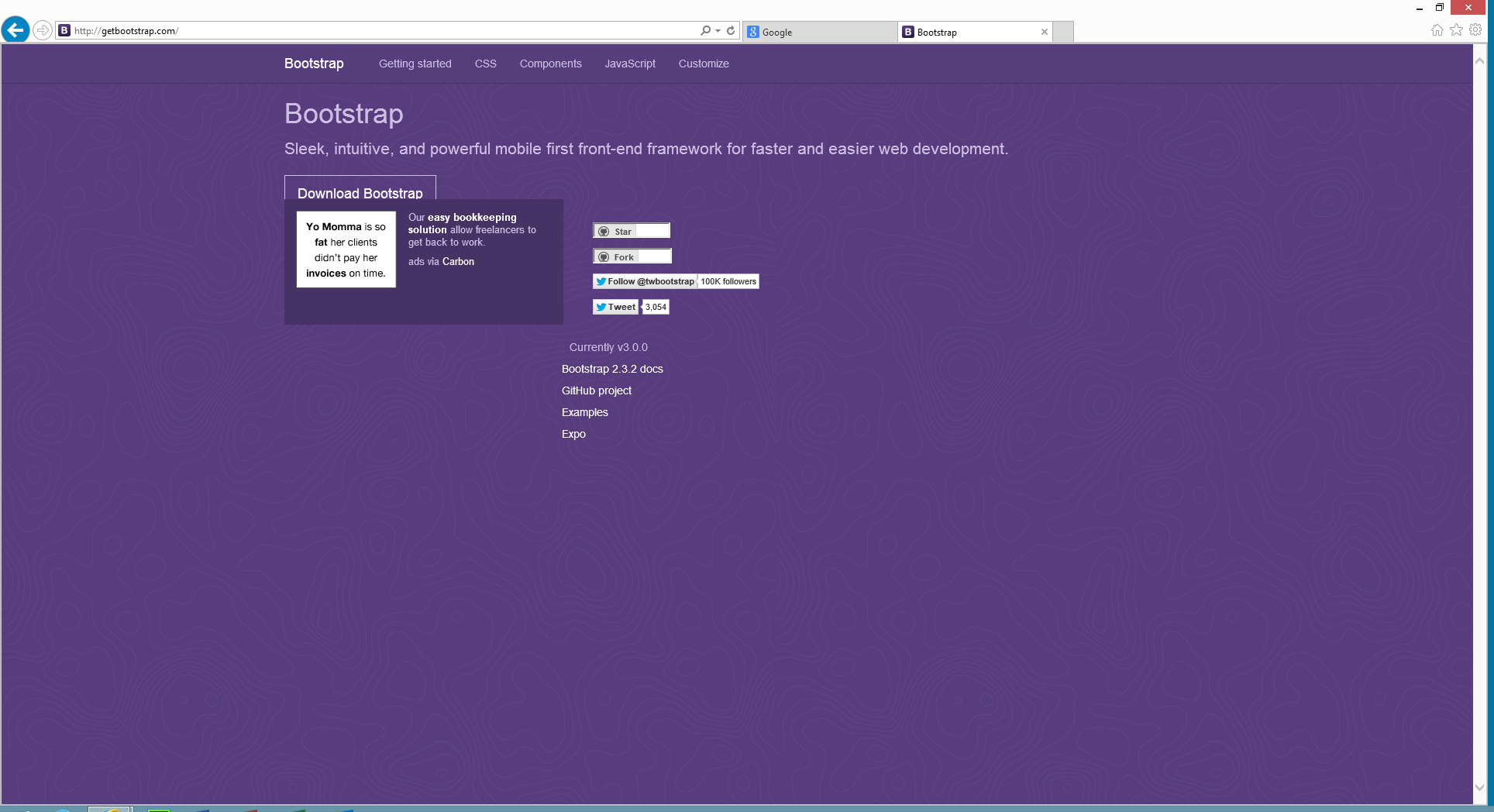Click the GitHub Star button

tap(614, 231)
